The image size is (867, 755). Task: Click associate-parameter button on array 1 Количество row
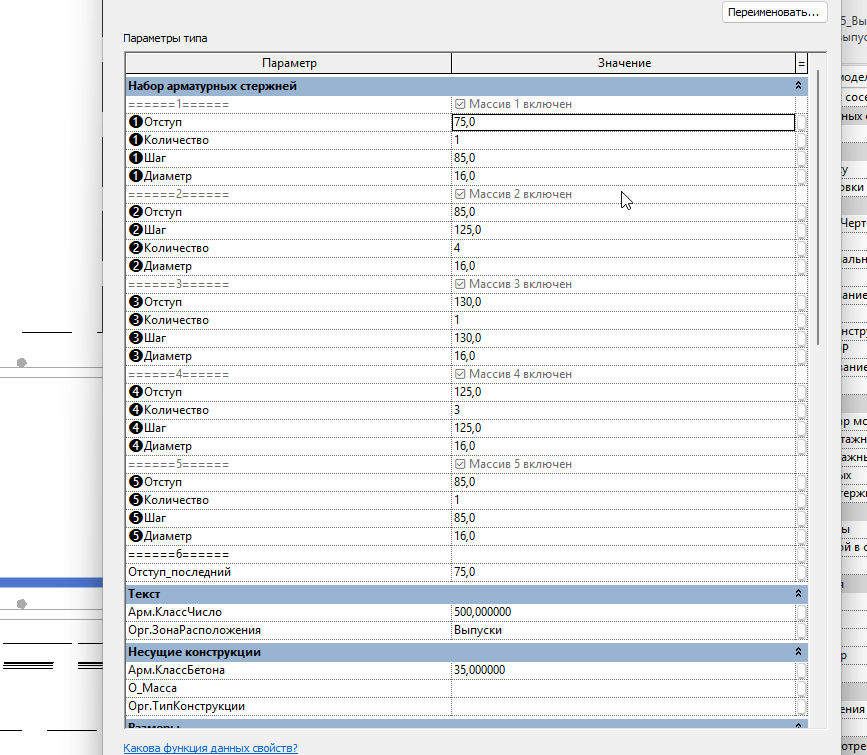click(x=801, y=140)
